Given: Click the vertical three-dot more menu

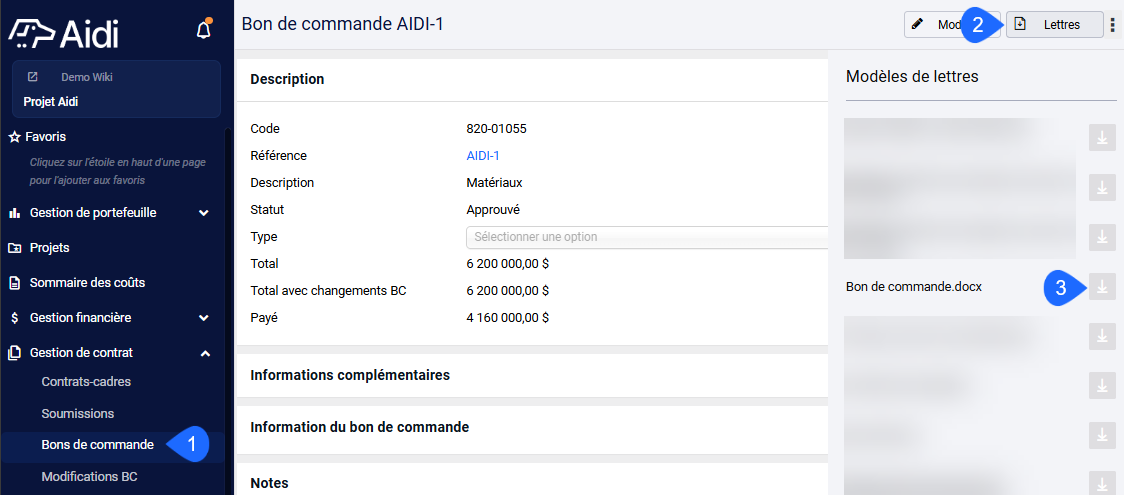Looking at the screenshot, I should 1112,24.
